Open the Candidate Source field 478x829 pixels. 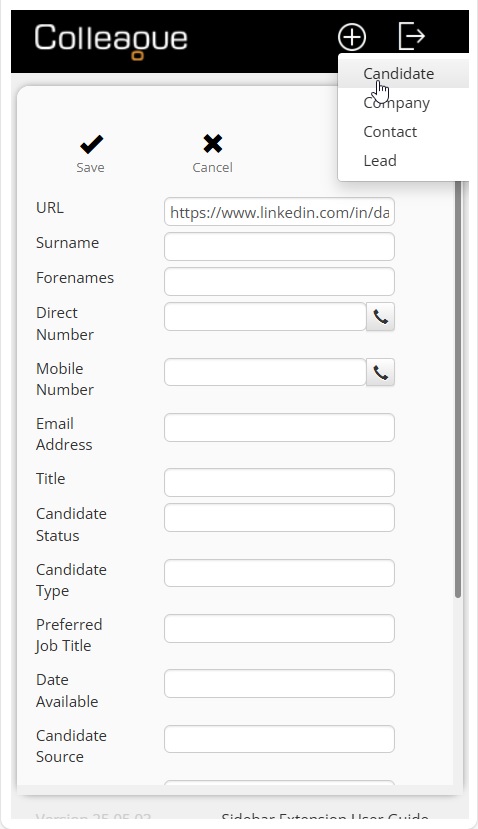click(x=279, y=739)
